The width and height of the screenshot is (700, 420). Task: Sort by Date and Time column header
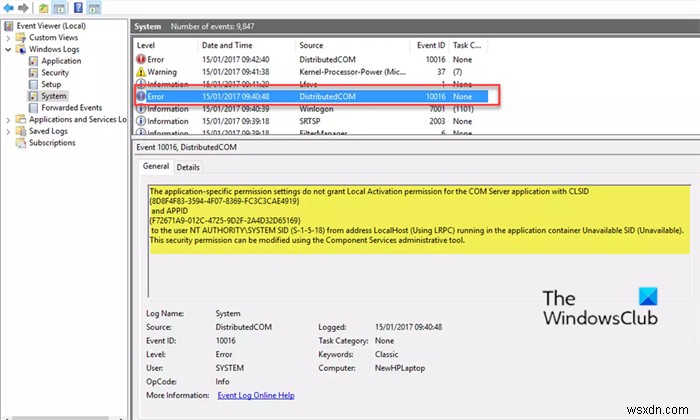pyautogui.click(x=246, y=45)
